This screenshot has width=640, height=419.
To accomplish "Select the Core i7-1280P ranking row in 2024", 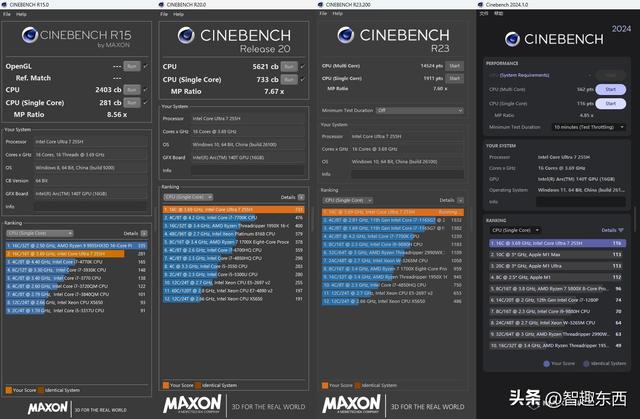I will tap(558, 300).
